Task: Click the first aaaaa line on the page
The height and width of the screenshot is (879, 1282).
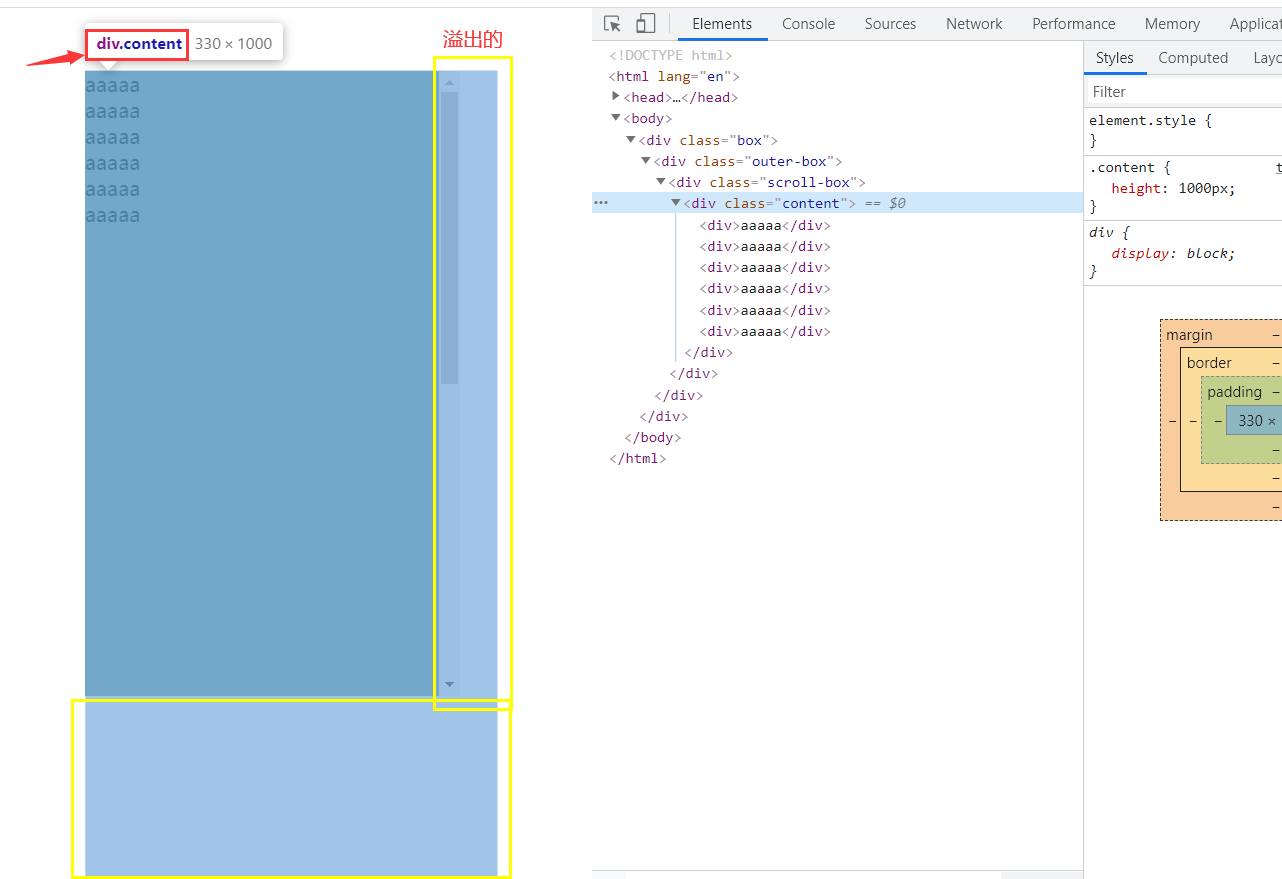Action: (x=112, y=86)
